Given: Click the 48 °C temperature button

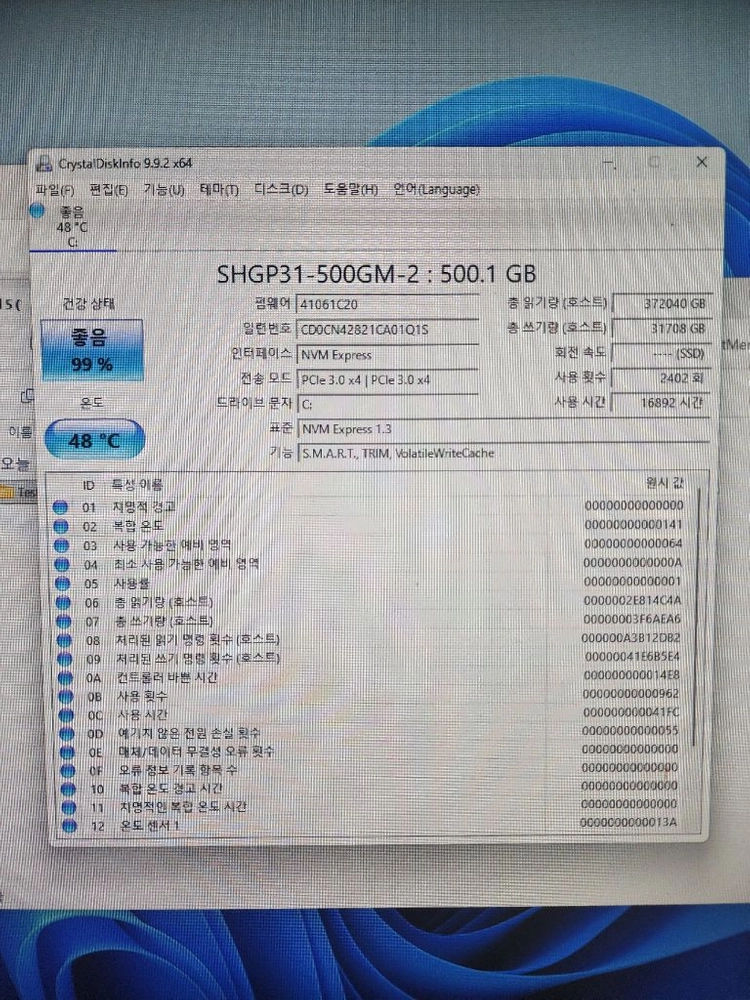Looking at the screenshot, I should coord(94,439).
